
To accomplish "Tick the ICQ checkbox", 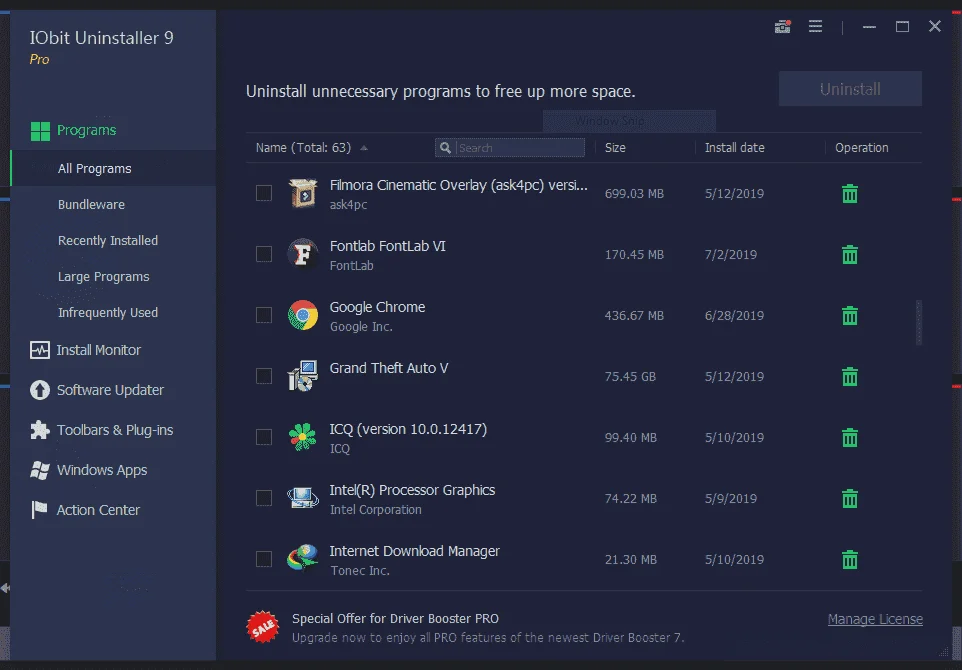I will click(x=264, y=437).
